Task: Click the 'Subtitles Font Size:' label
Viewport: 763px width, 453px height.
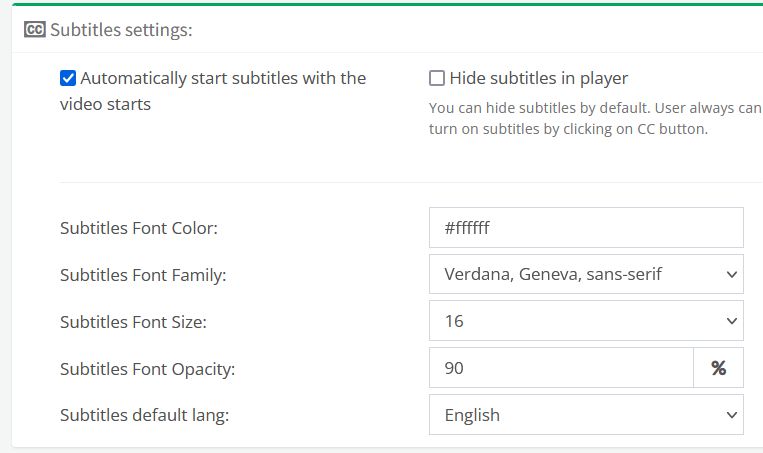Action: point(133,322)
